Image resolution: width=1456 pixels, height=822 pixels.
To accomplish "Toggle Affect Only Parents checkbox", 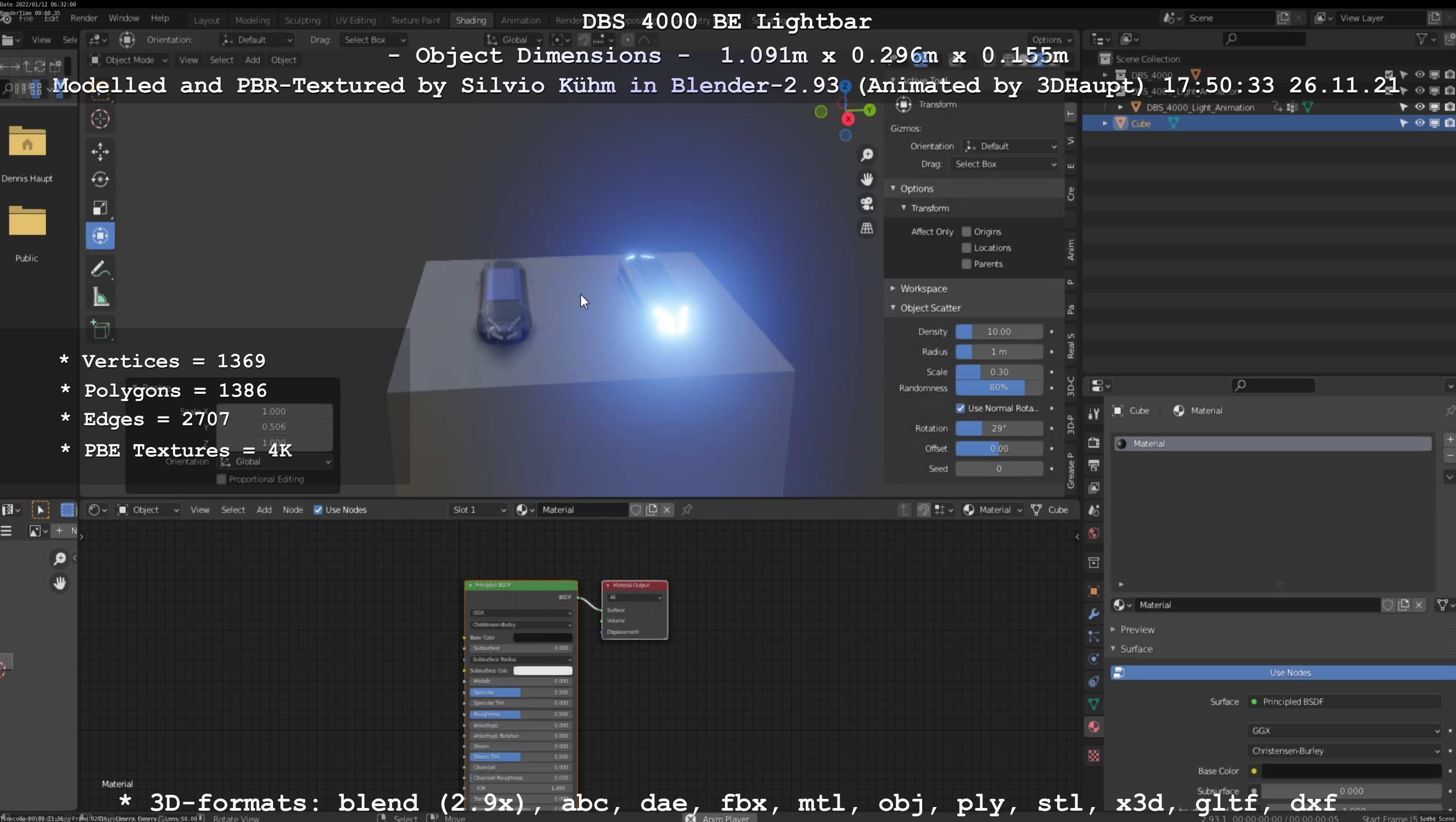I will point(966,264).
